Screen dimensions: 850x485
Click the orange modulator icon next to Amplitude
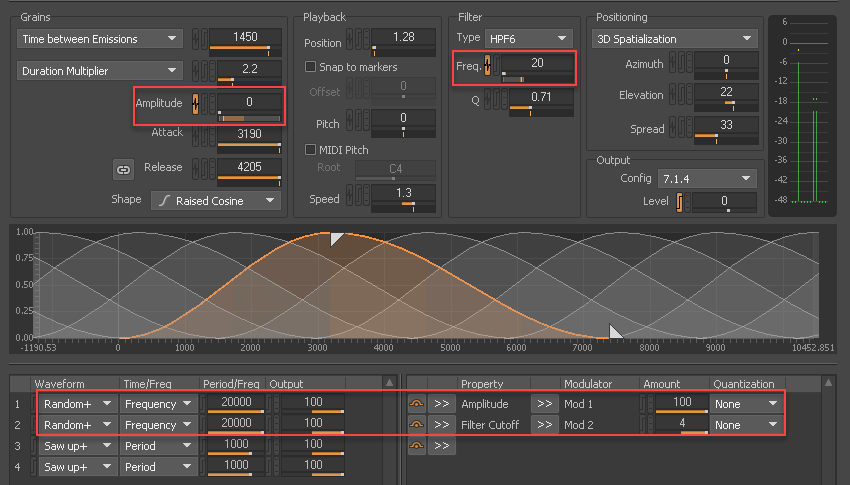click(x=195, y=103)
